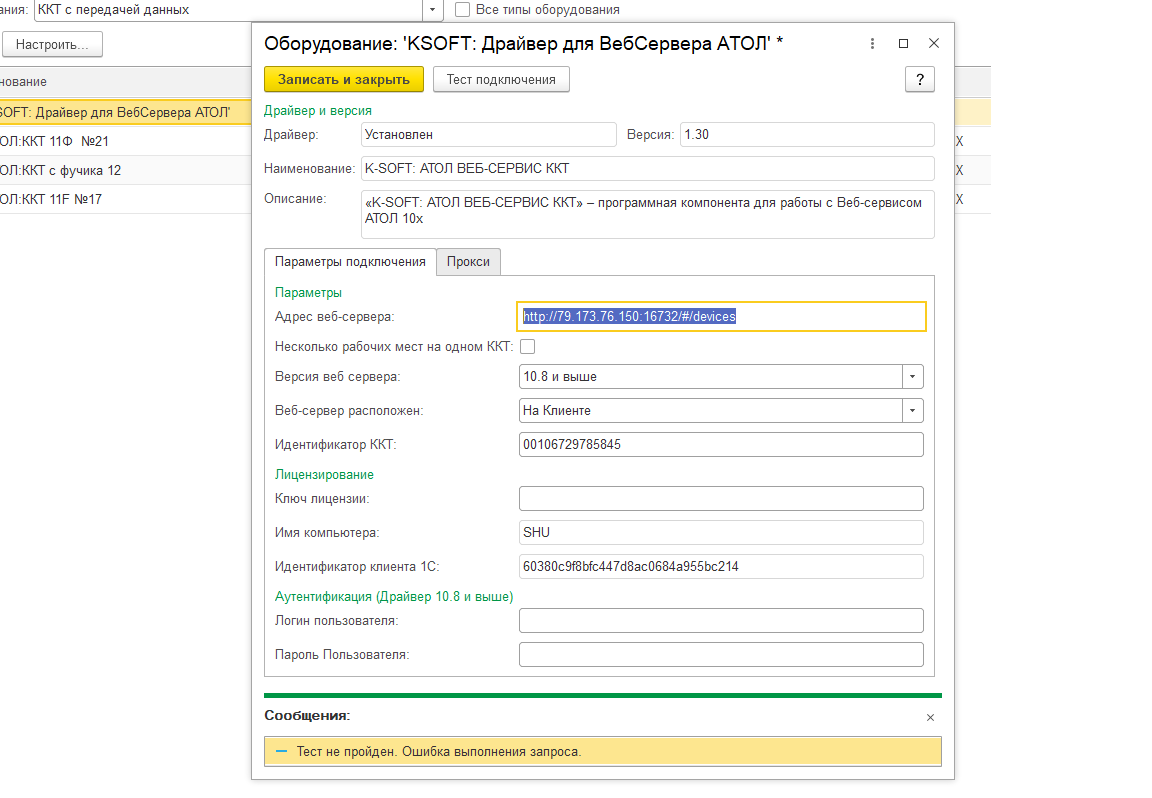The width and height of the screenshot is (1152, 798).
Task: Open help with the question mark button
Action: tap(920, 79)
